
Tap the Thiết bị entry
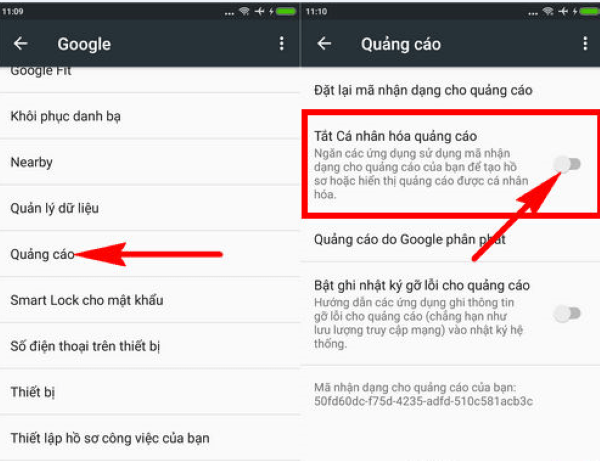coord(31,392)
